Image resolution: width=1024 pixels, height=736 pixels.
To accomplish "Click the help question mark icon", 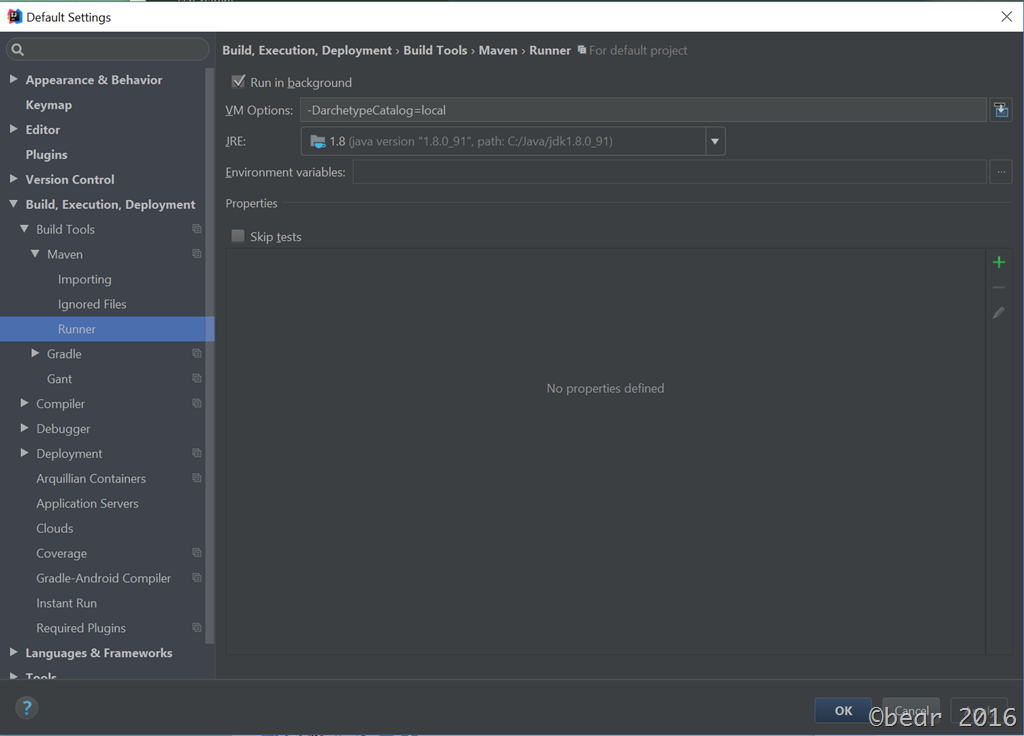I will [27, 708].
